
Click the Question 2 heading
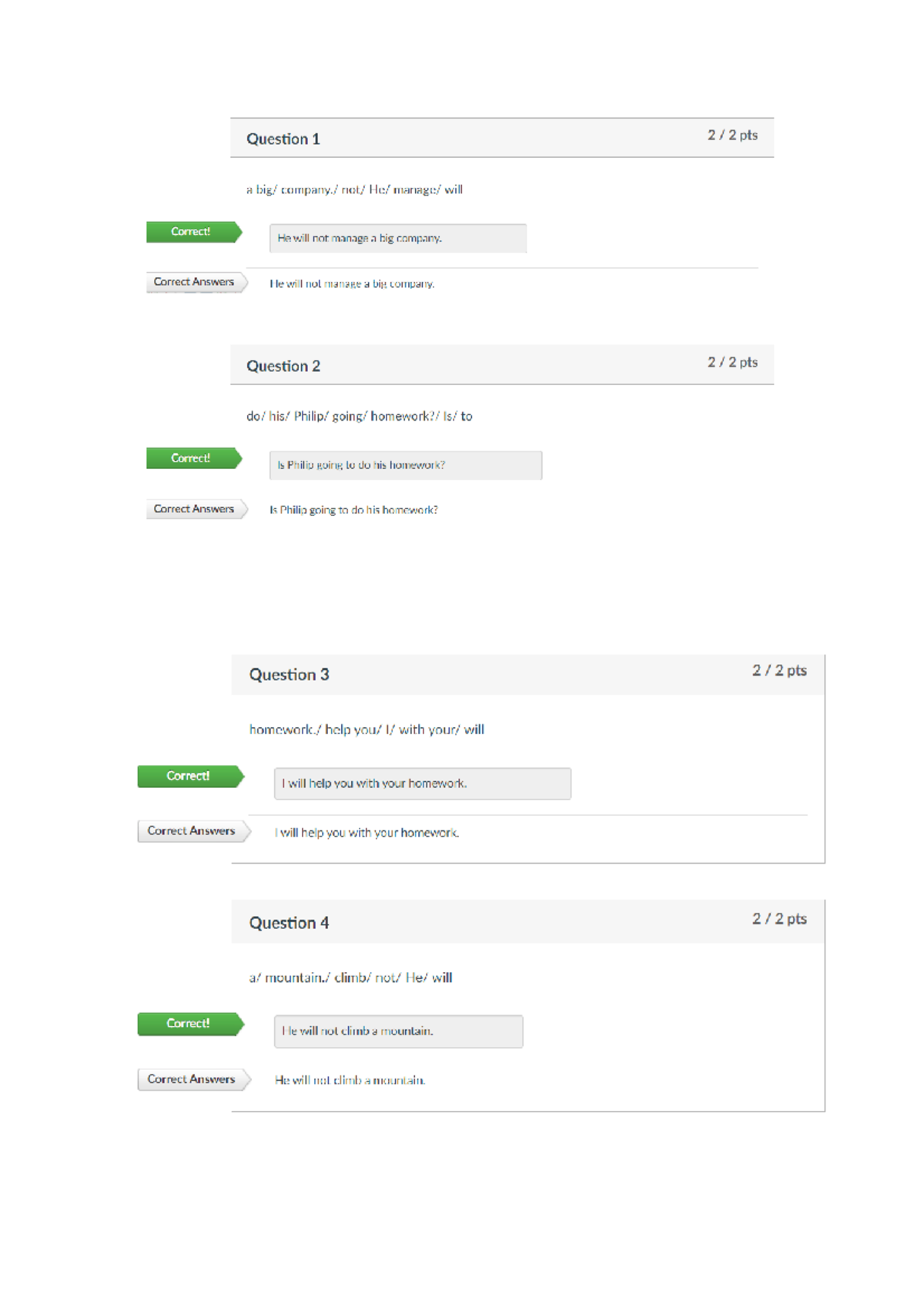[x=283, y=367]
